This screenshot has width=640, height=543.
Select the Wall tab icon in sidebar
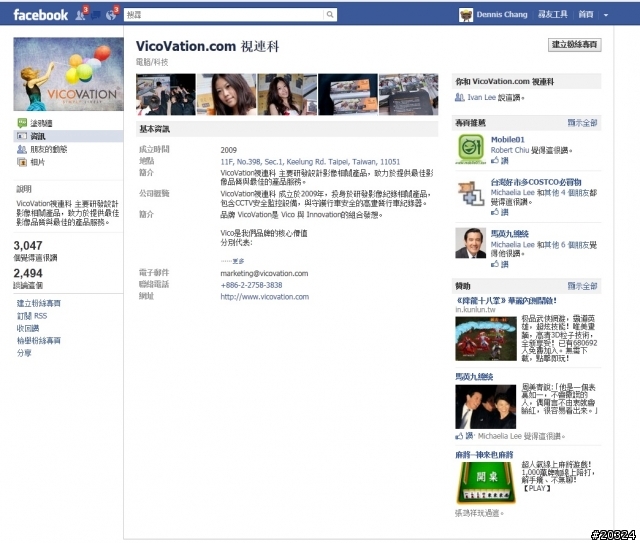pyautogui.click(x=22, y=123)
